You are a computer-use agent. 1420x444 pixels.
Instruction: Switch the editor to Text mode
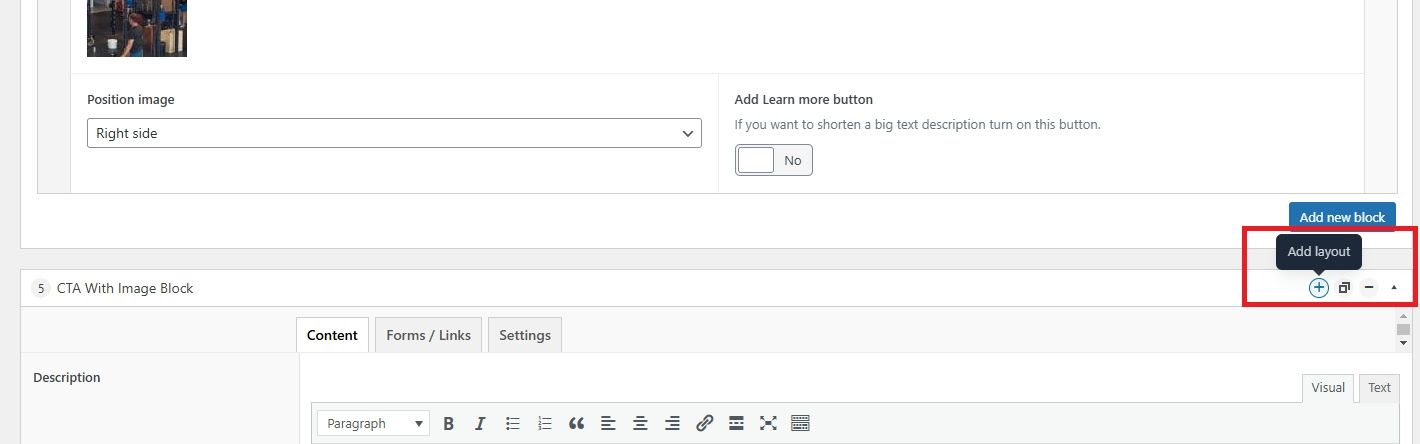click(1379, 388)
